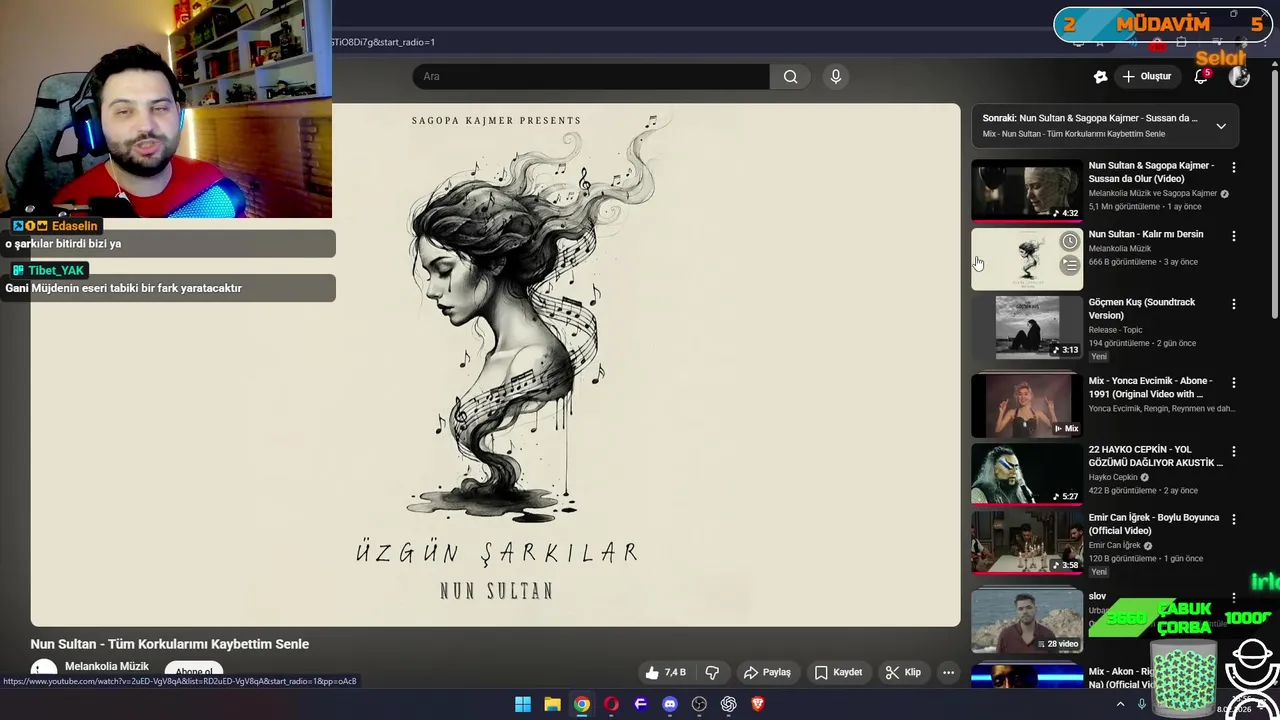
Task: Open Melankolia Müzik channel avatar
Action: pyautogui.click(x=44, y=672)
